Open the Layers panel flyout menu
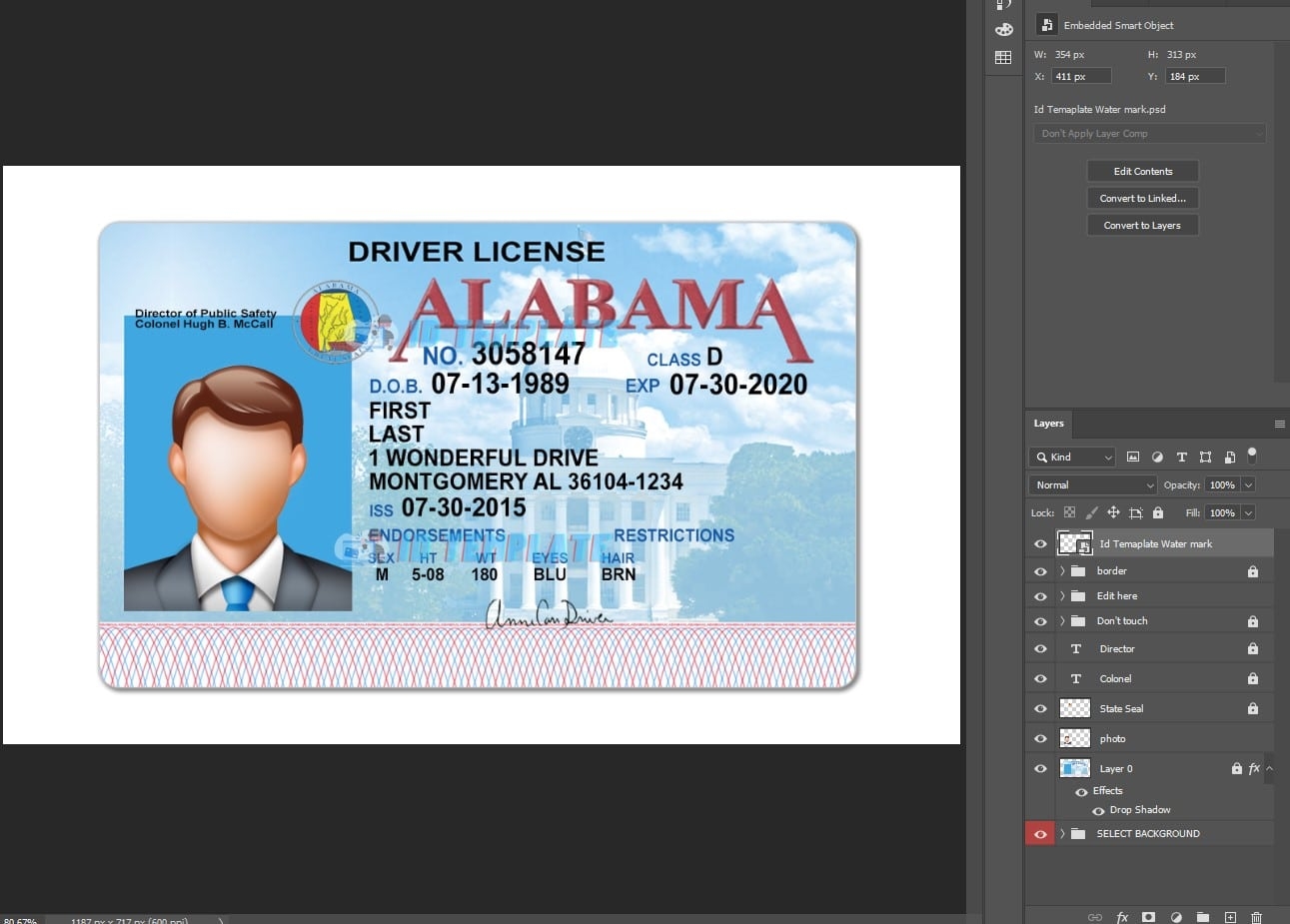The height and width of the screenshot is (924, 1290). pos(1279,424)
